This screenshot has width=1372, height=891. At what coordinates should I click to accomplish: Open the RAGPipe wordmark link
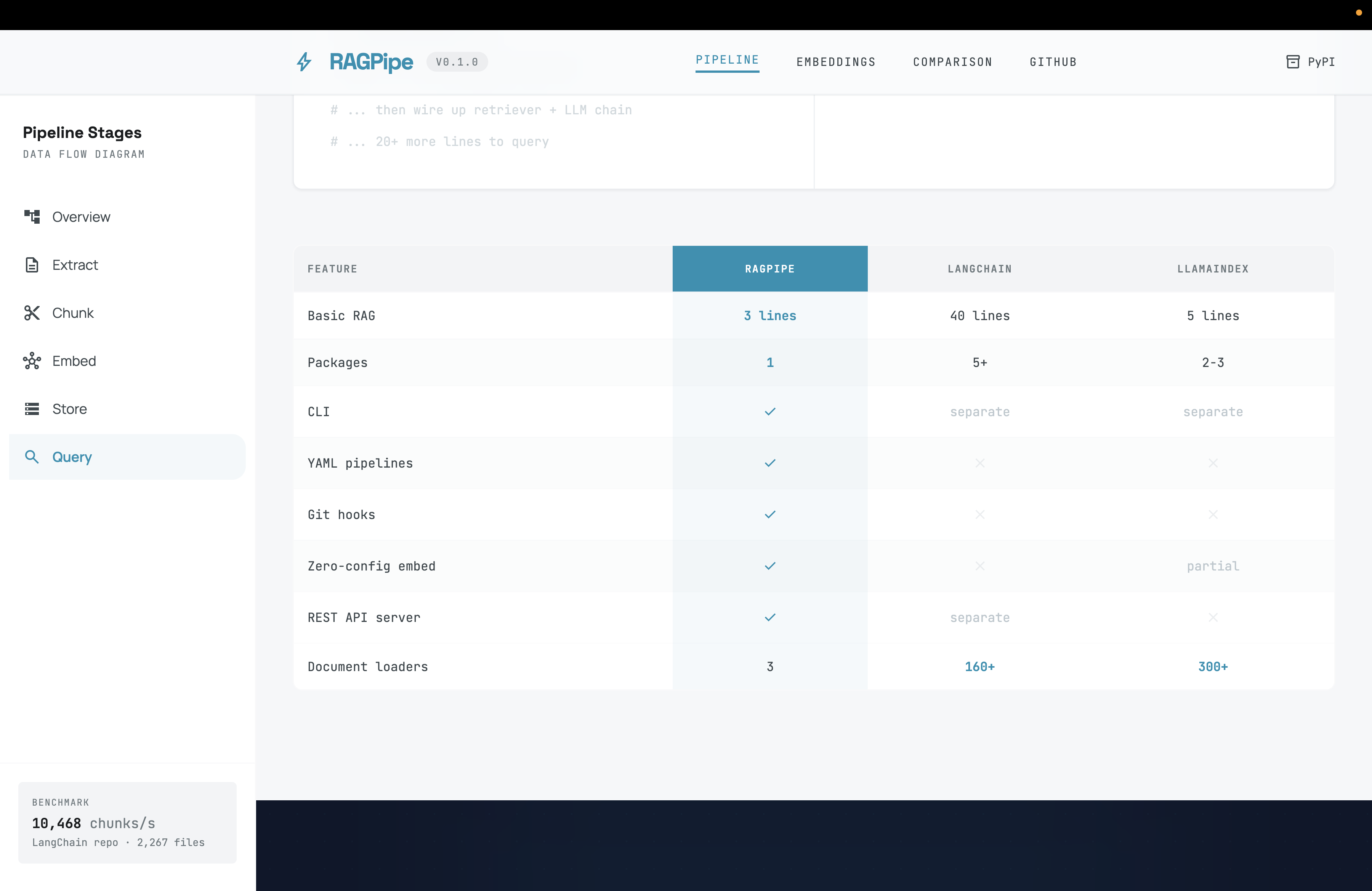click(371, 62)
